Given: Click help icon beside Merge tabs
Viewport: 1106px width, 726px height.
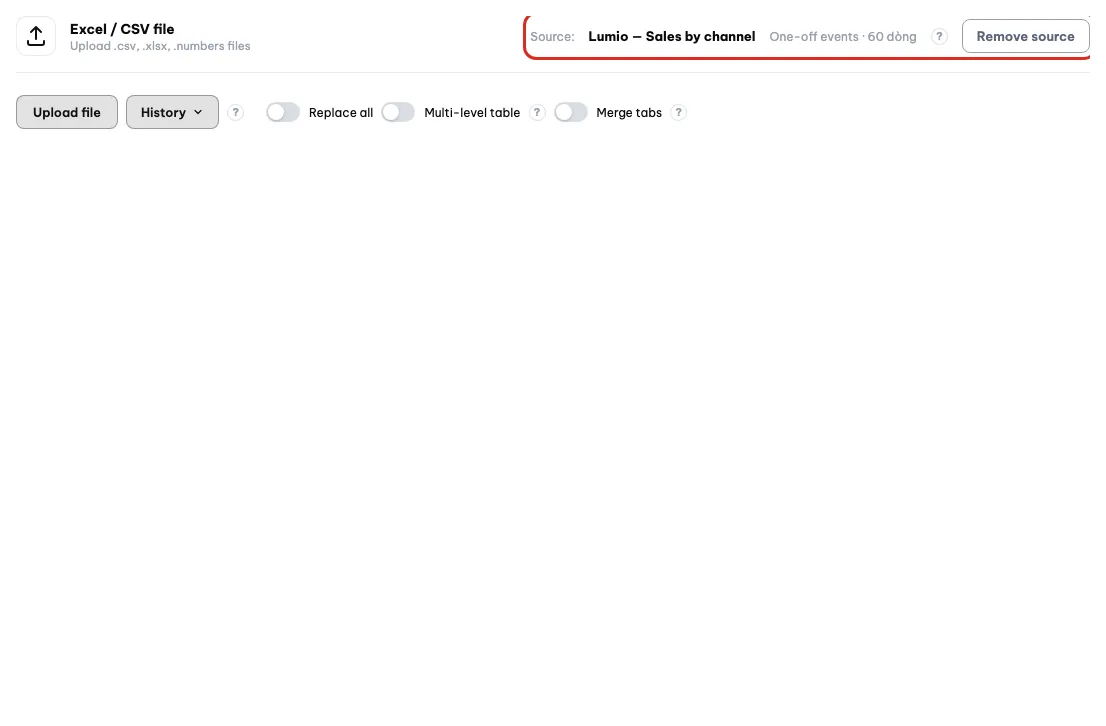Looking at the screenshot, I should click(x=678, y=113).
